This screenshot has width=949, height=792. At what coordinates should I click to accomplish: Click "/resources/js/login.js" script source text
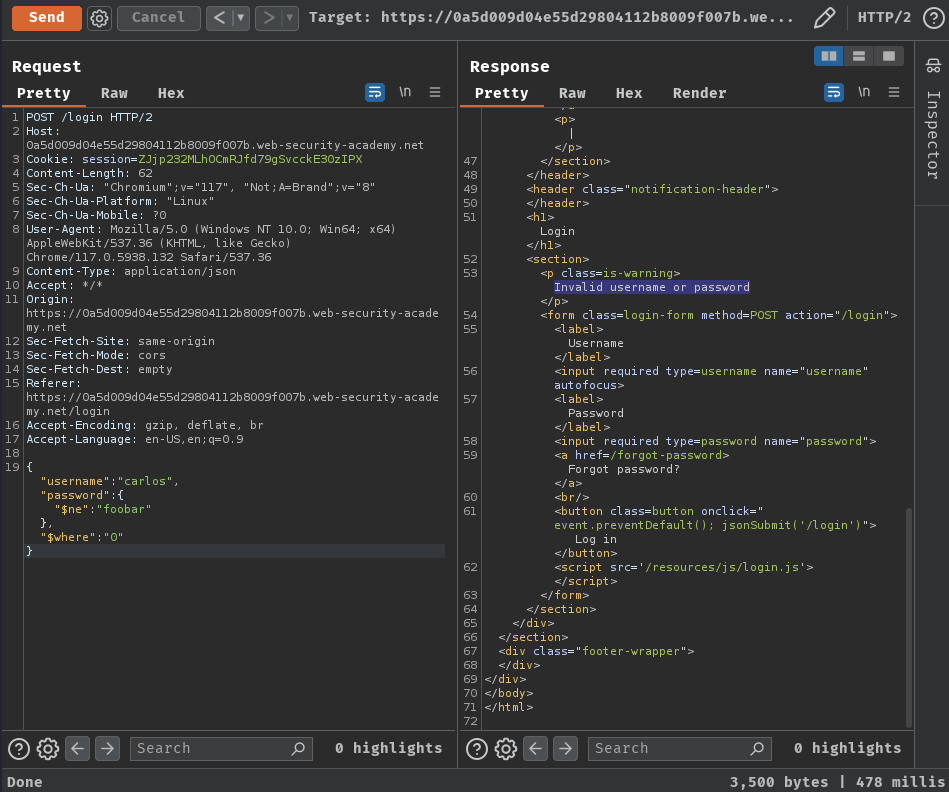coord(725,567)
